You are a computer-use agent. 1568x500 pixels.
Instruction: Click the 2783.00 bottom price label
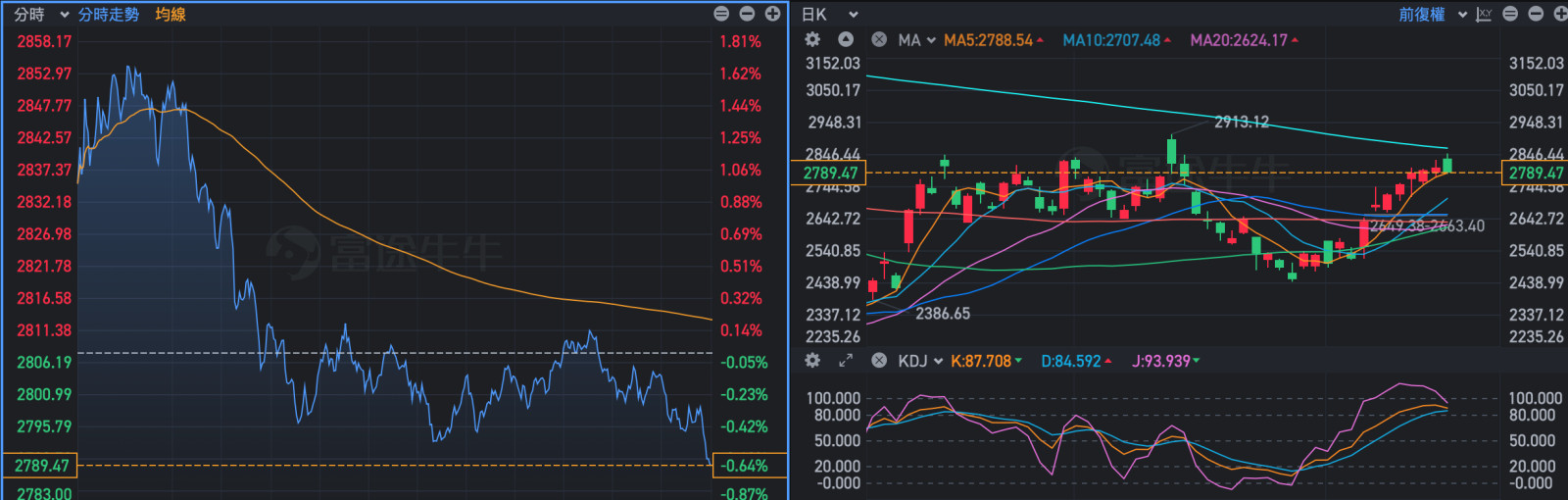[44, 493]
